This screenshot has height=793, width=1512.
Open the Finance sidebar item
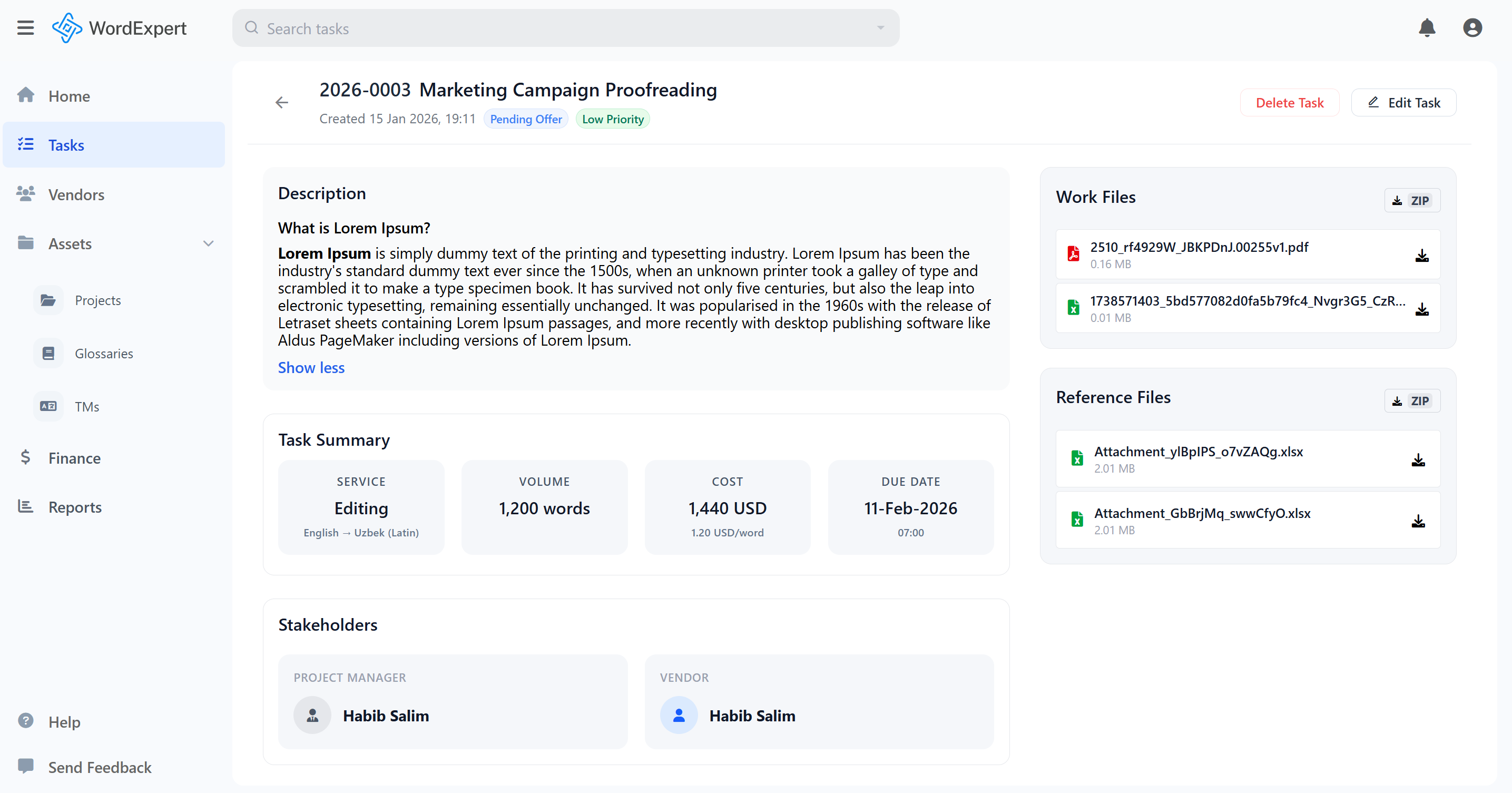pos(74,458)
